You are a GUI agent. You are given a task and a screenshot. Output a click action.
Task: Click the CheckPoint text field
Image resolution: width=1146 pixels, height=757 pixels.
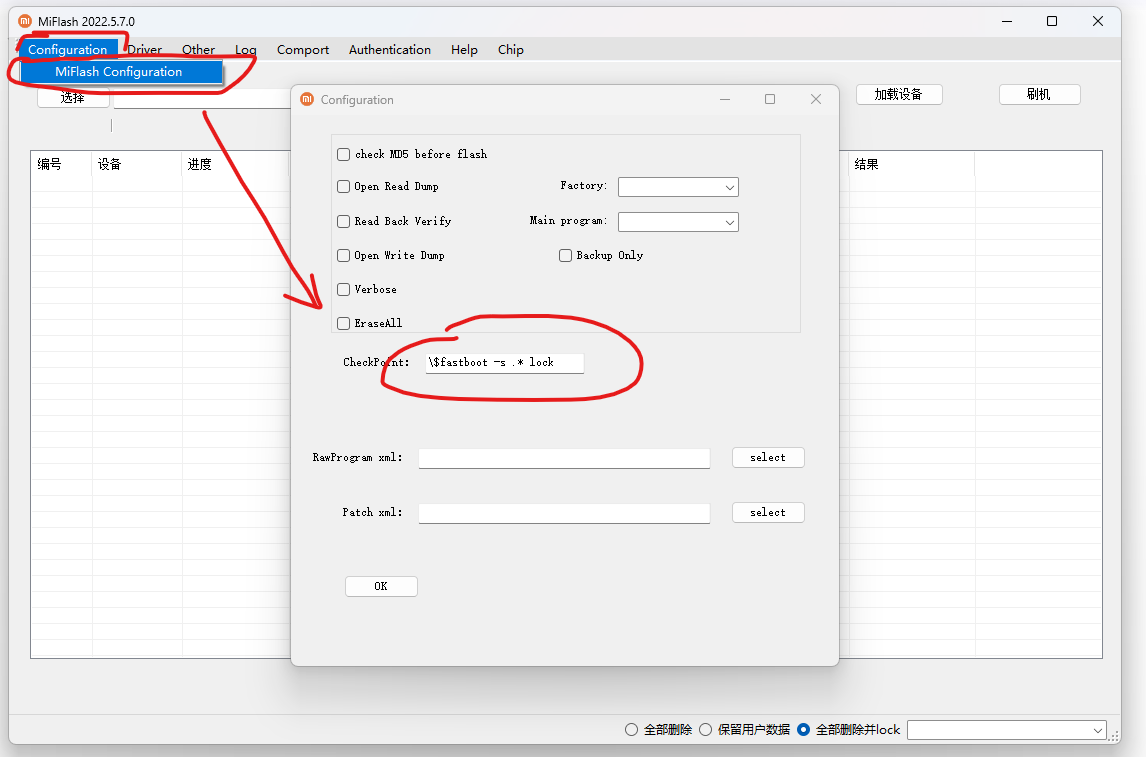pyautogui.click(x=504, y=363)
